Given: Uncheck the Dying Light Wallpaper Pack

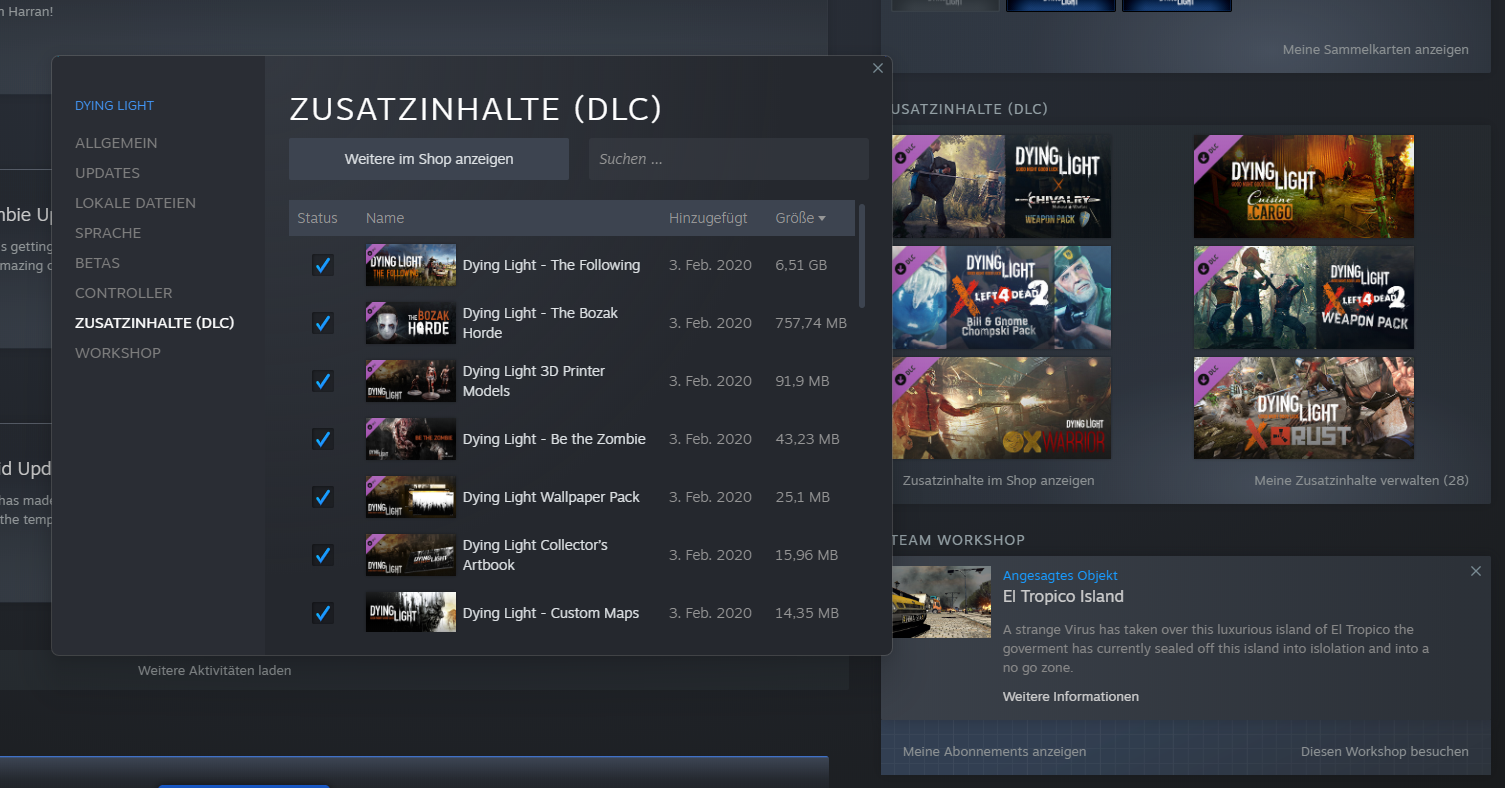Looking at the screenshot, I should [322, 497].
